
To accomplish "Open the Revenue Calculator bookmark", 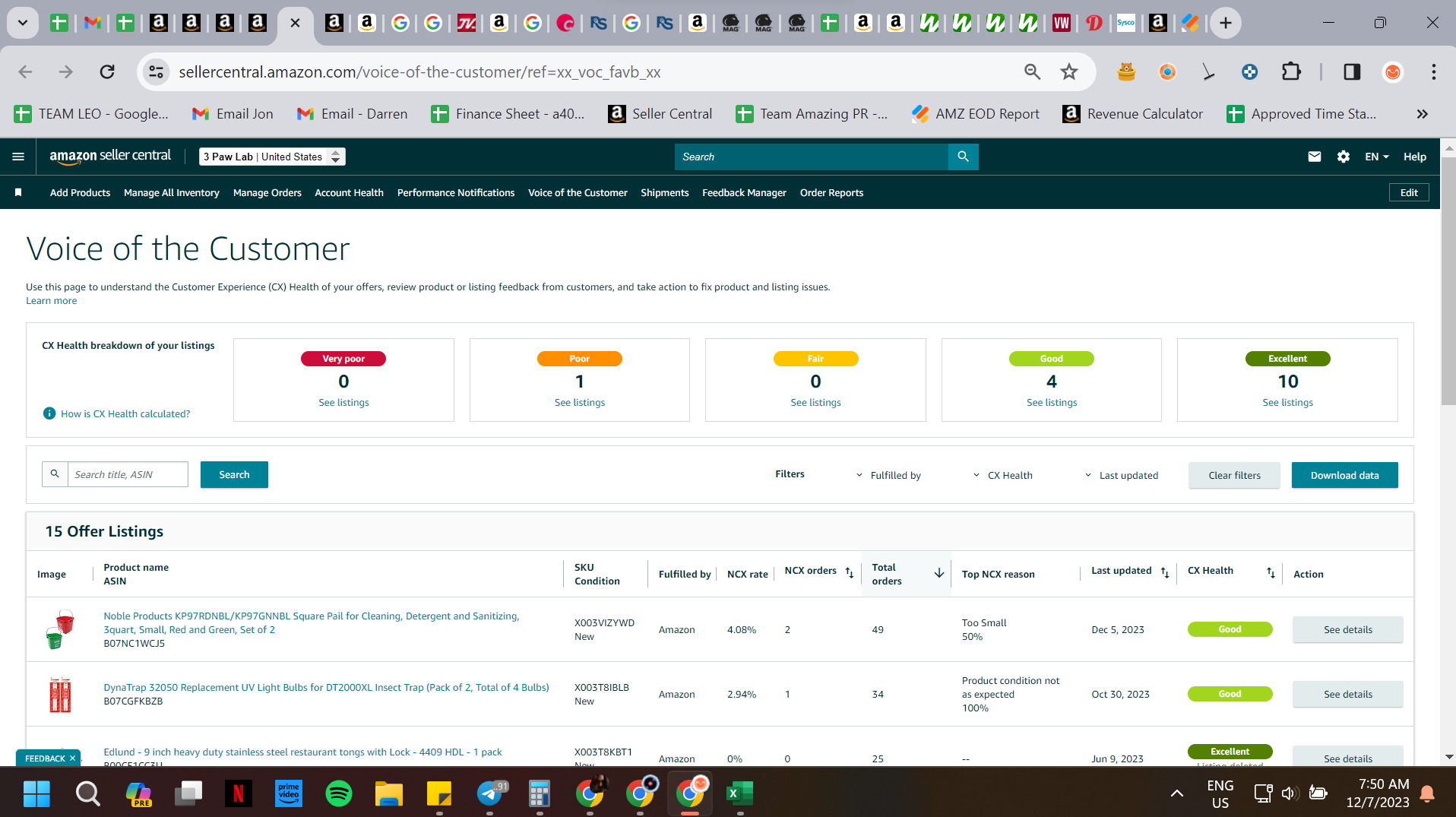I will [x=1132, y=114].
